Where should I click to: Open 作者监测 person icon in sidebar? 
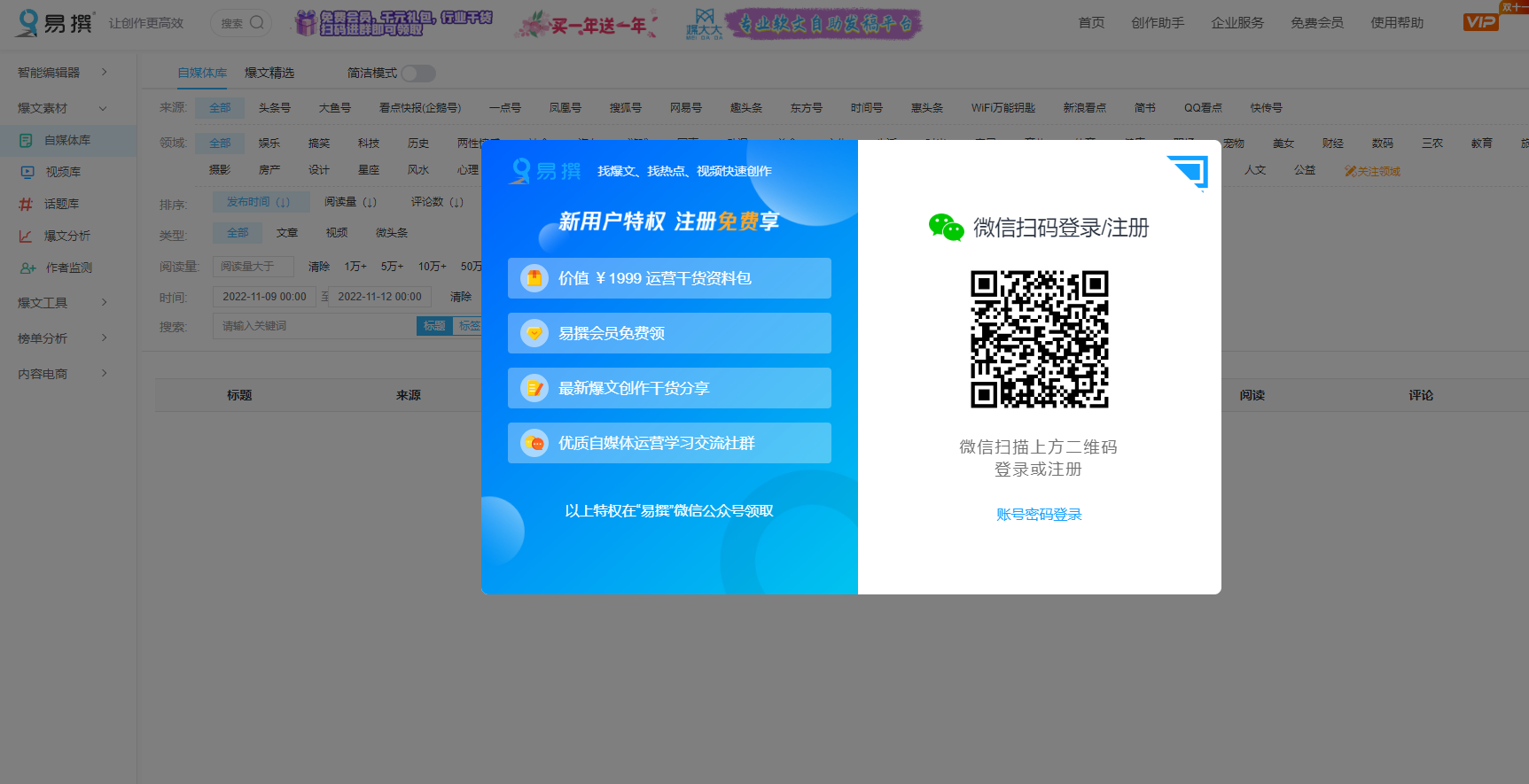(28, 268)
